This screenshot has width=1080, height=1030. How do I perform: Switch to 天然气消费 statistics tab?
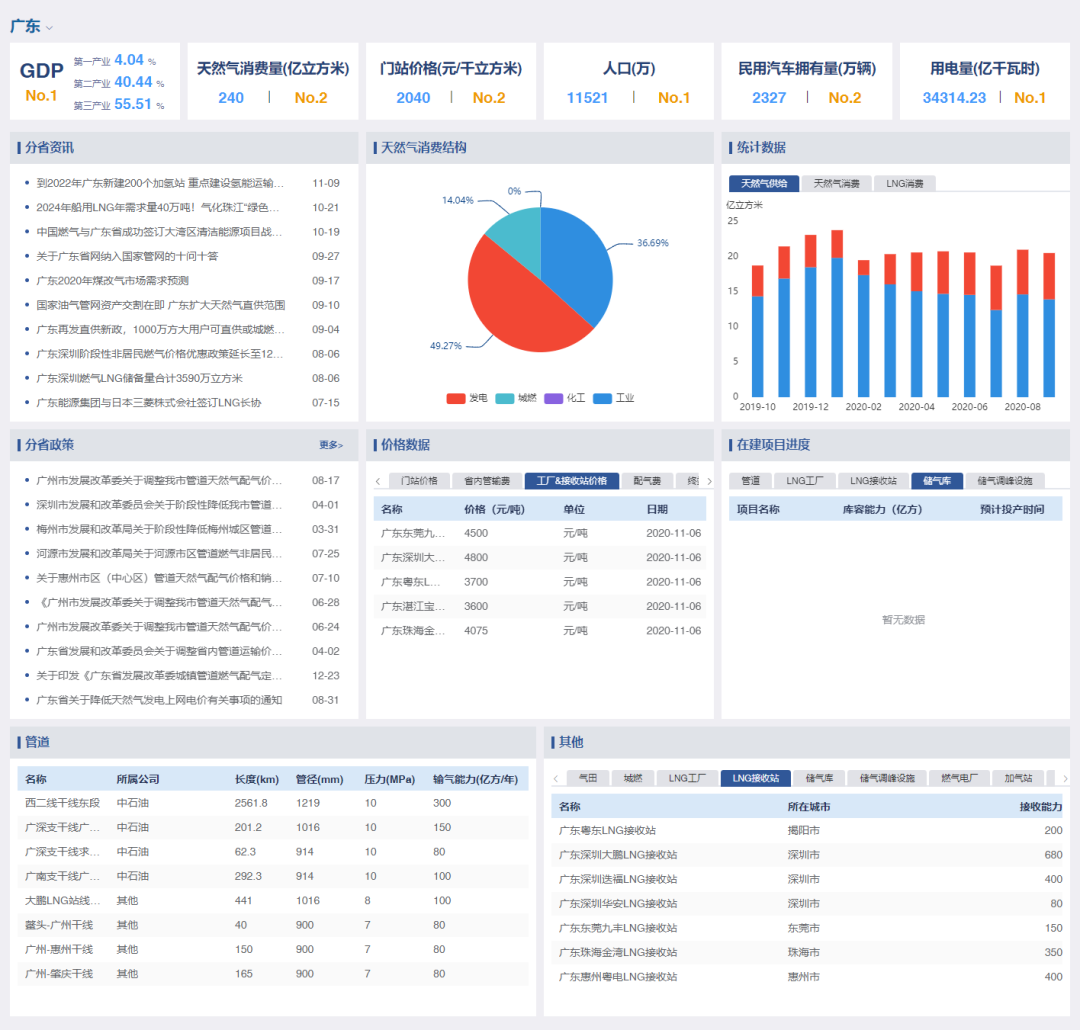tap(836, 184)
